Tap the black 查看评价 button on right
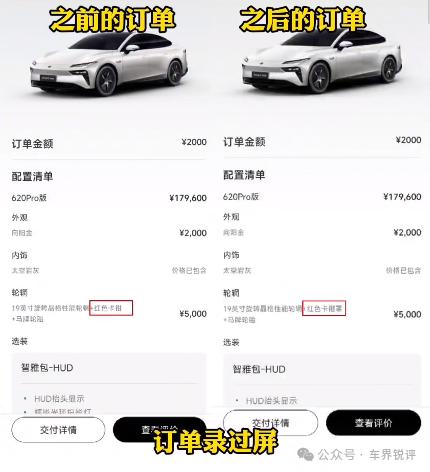Screen dimensions: 430x472 point(373,423)
